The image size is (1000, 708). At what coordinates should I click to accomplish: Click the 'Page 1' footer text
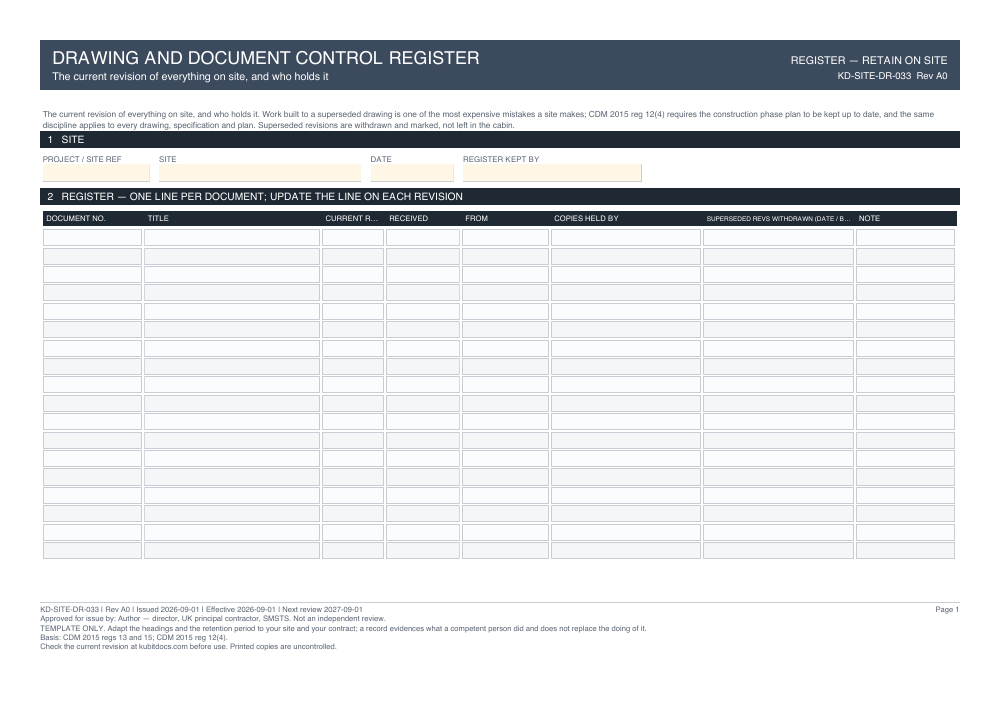[947, 610]
